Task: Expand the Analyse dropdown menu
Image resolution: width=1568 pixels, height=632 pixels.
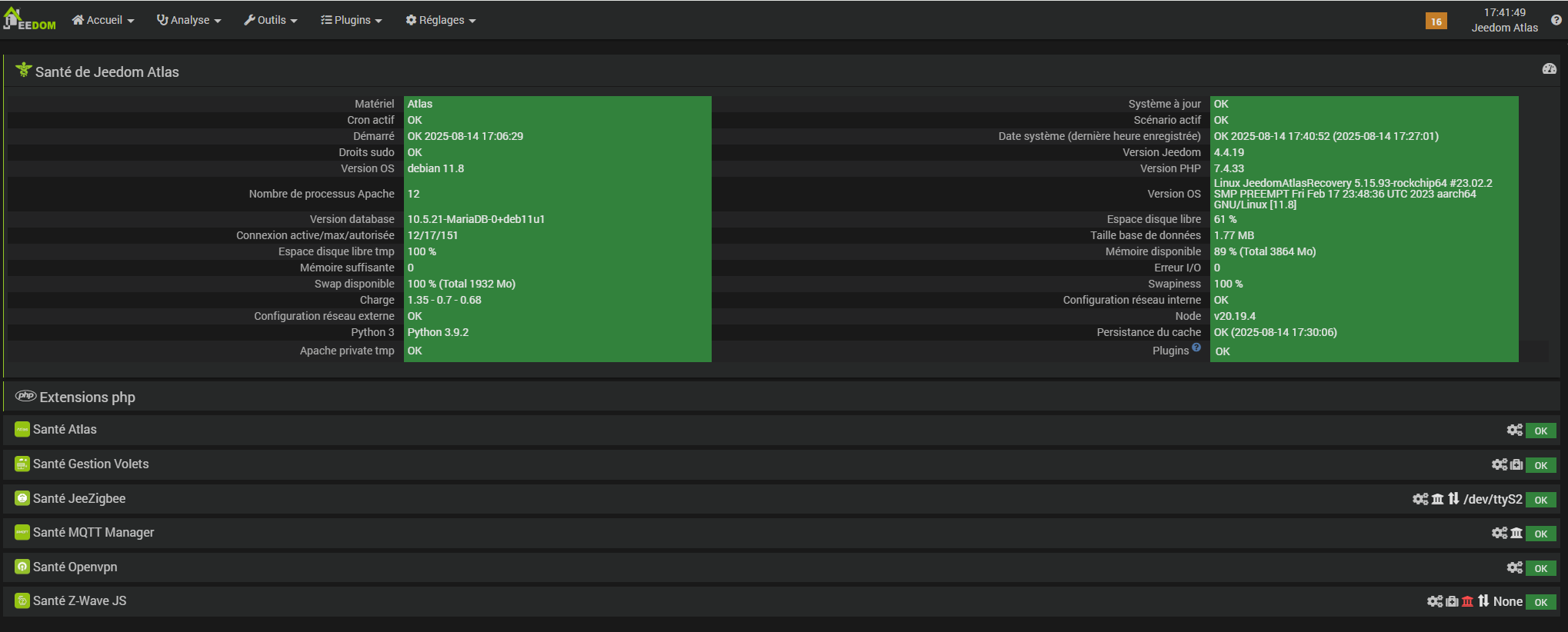Action: pos(188,20)
